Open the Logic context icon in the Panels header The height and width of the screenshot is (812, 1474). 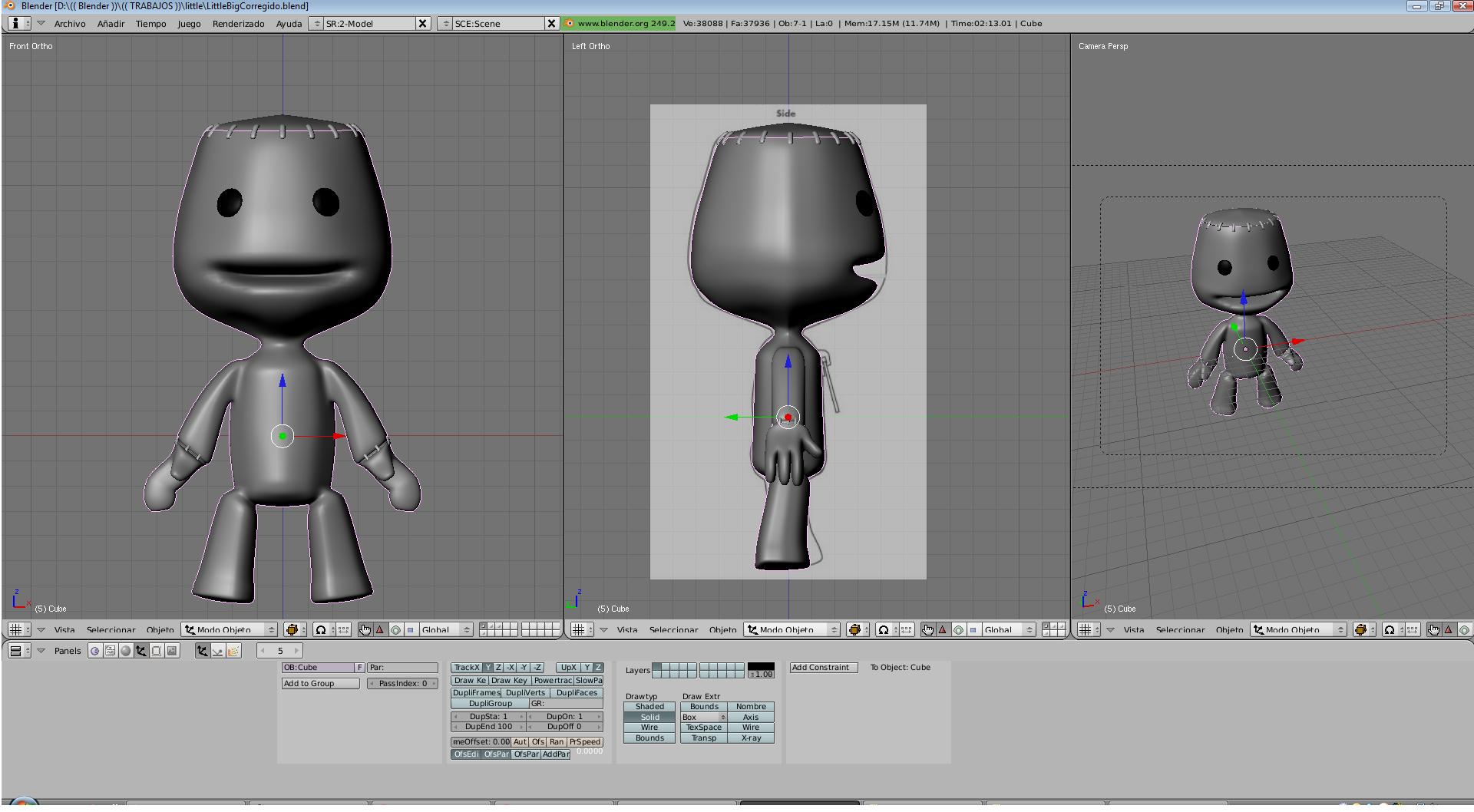[95, 651]
